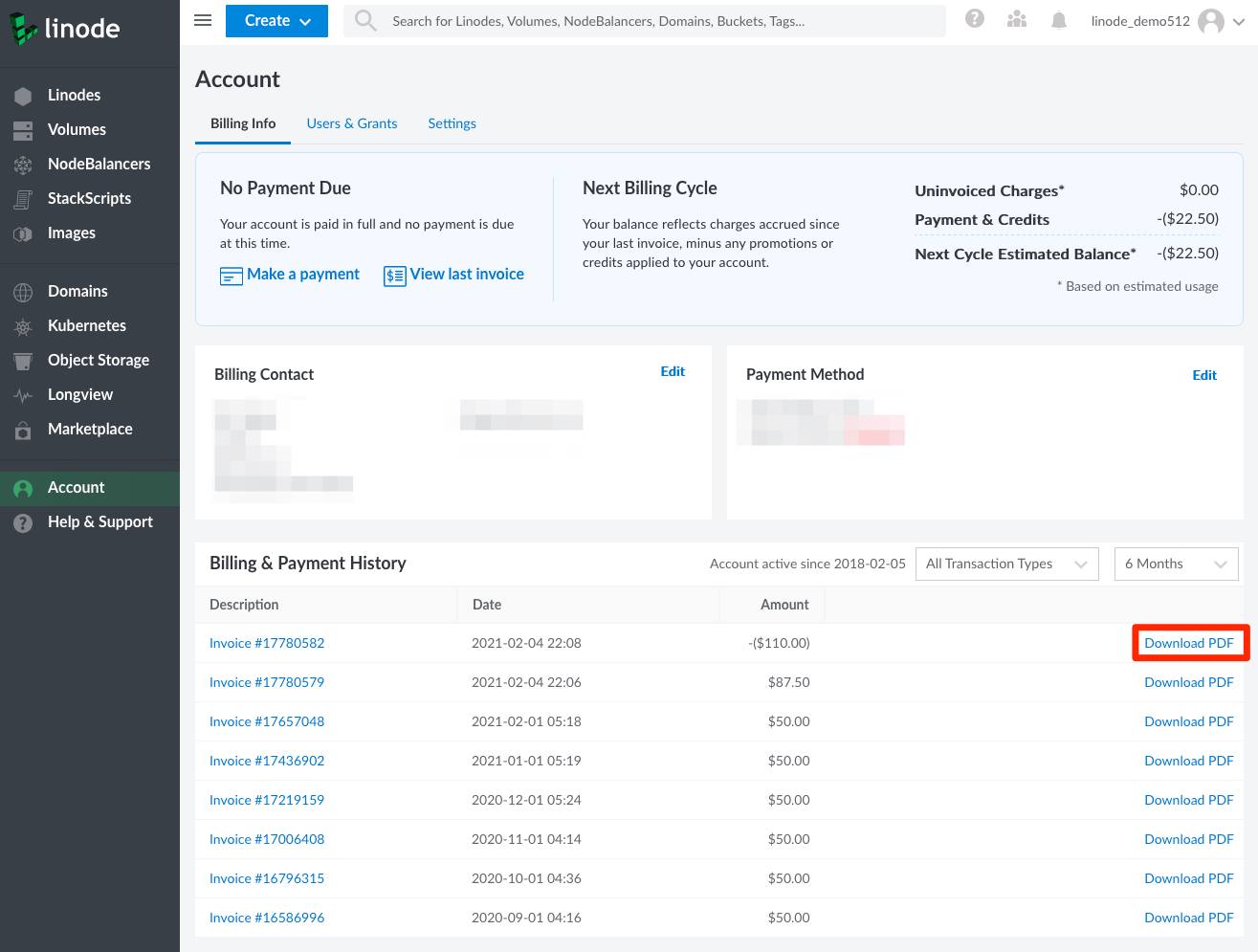Viewport: 1258px width, 952px height.
Task: Click the NodeBalancers sidebar icon
Action: pos(22,164)
